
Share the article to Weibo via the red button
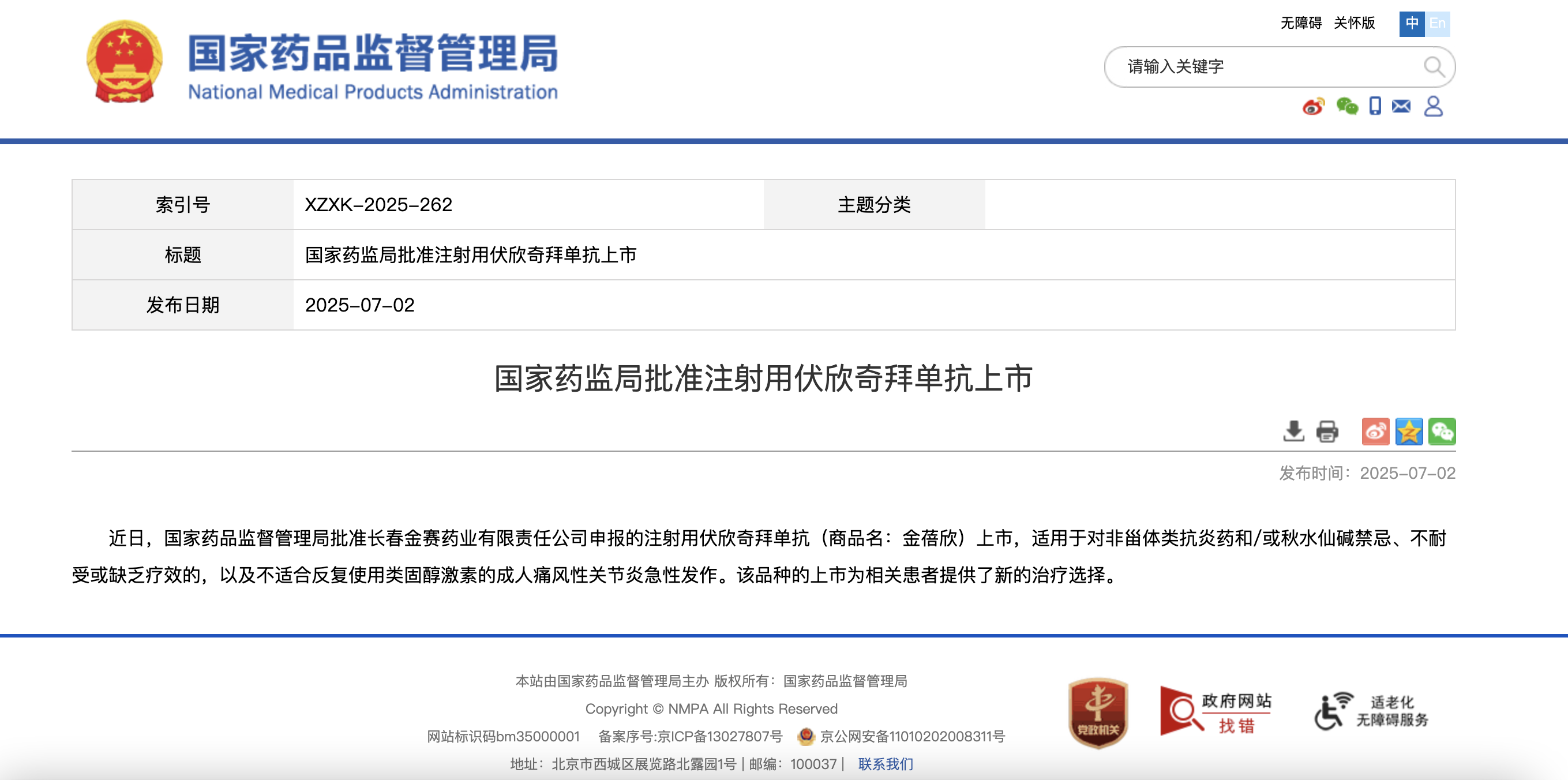[1375, 431]
